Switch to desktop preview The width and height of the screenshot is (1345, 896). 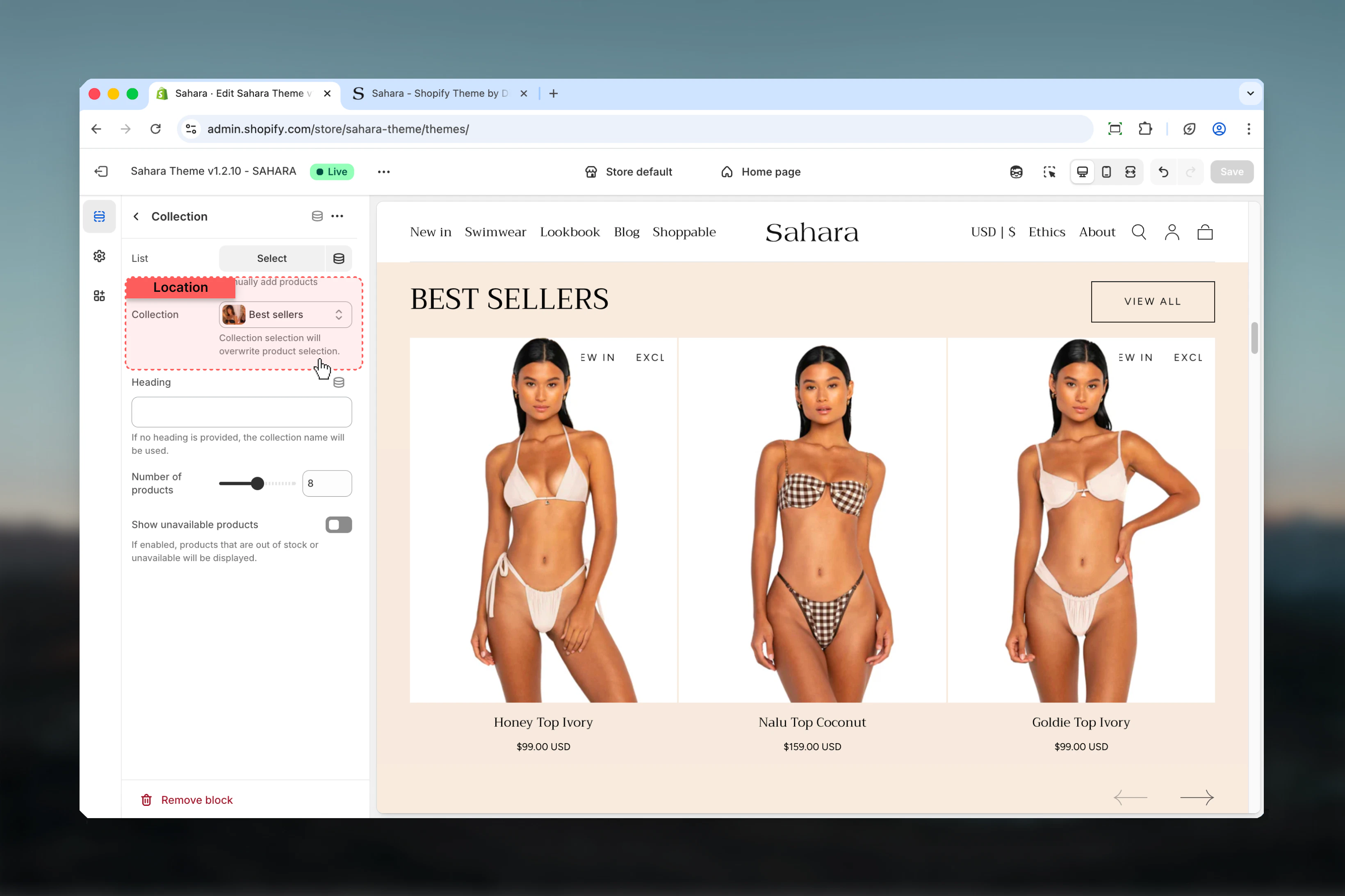pos(1082,172)
